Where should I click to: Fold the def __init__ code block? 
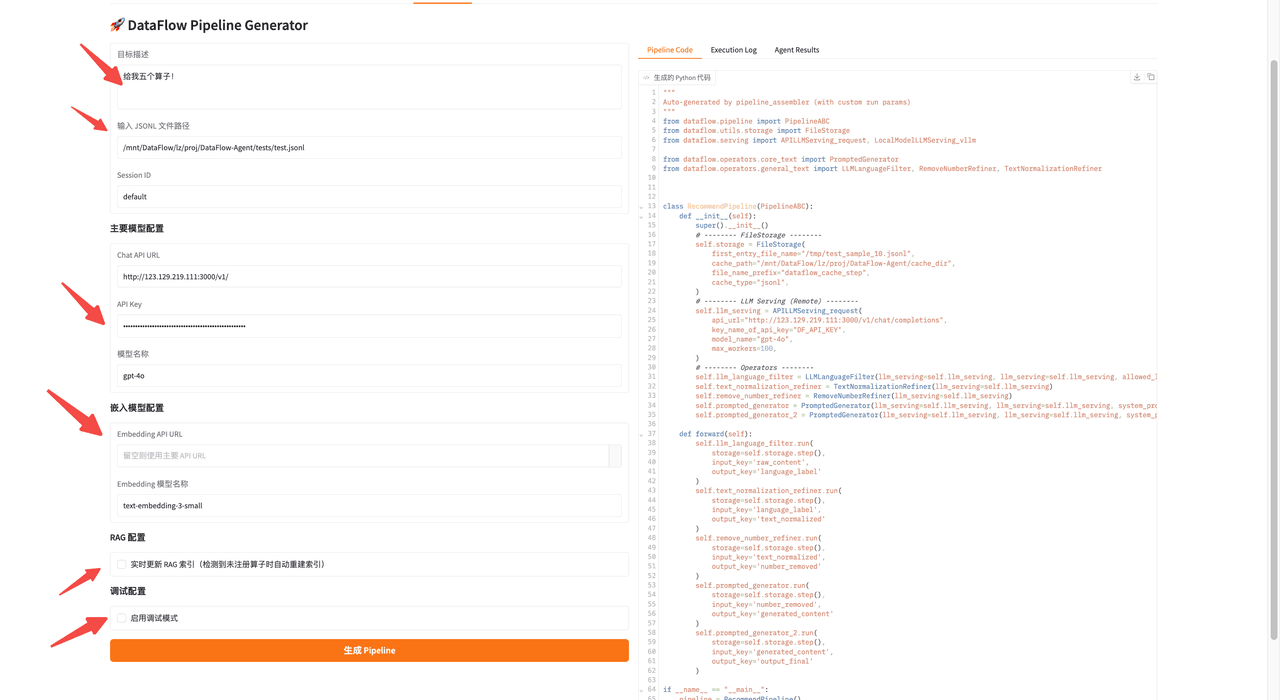(642, 216)
